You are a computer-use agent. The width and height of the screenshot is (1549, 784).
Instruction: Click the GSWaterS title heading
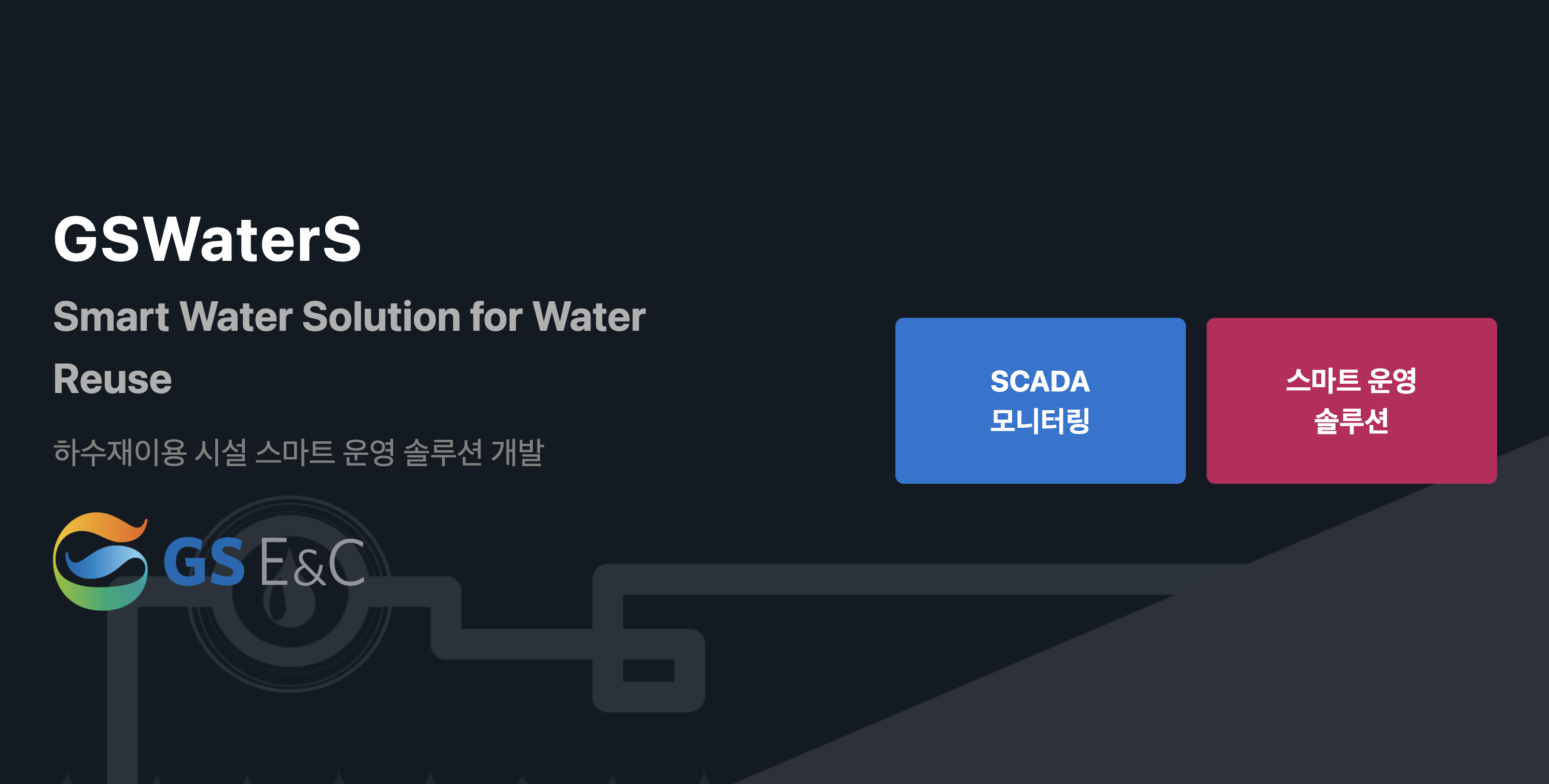pyautogui.click(x=208, y=239)
